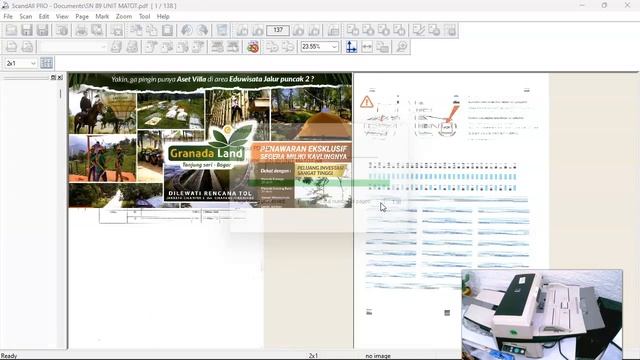Click the Copy toolbar icon
This screenshot has width=640, height=360.
(x=151, y=30)
